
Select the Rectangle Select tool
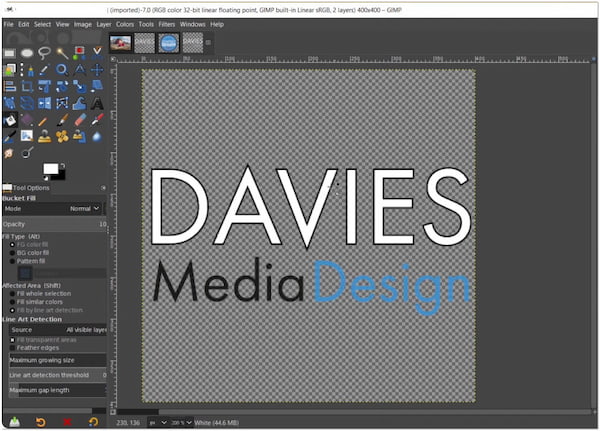pos(10,53)
